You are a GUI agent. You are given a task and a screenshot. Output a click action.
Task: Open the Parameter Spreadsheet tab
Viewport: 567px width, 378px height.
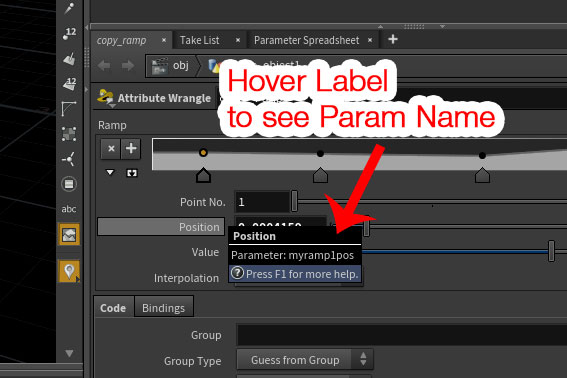[307, 40]
